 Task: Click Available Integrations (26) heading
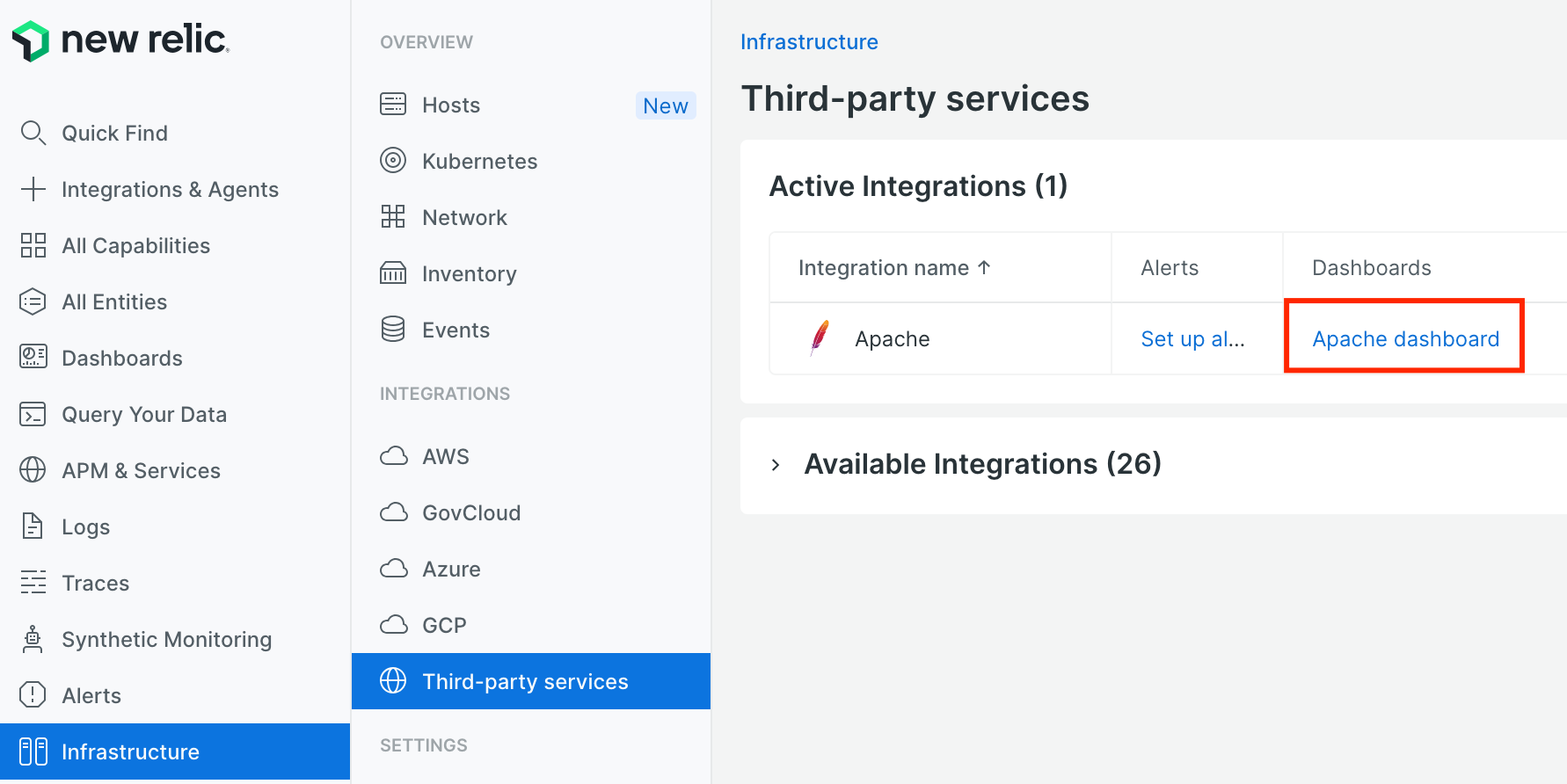click(983, 464)
